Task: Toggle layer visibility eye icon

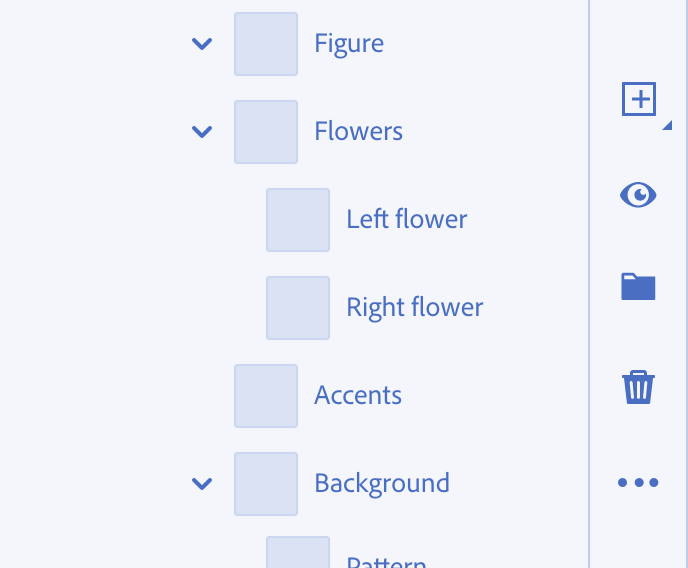Action: tap(638, 195)
